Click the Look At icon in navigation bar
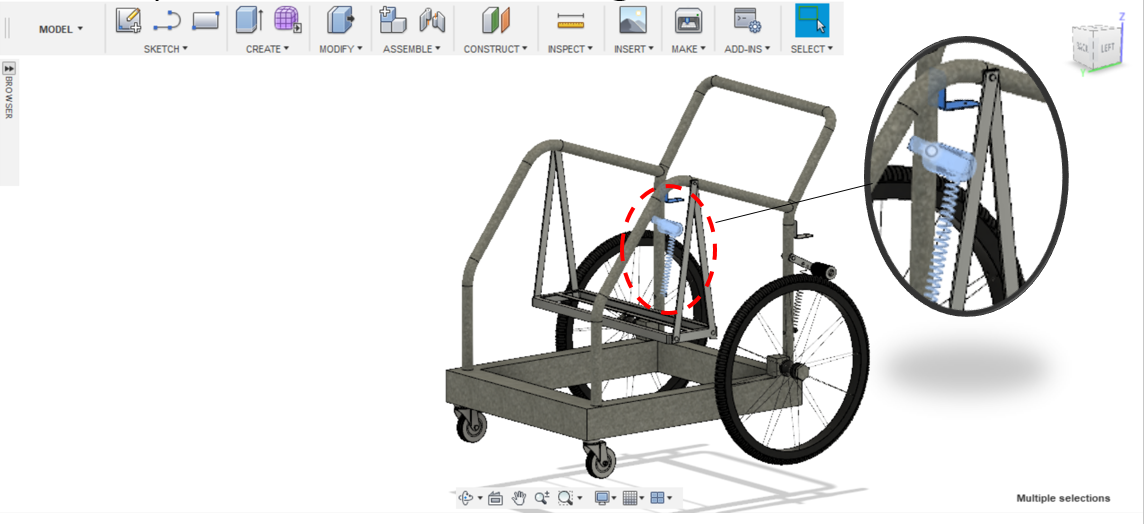 495,498
